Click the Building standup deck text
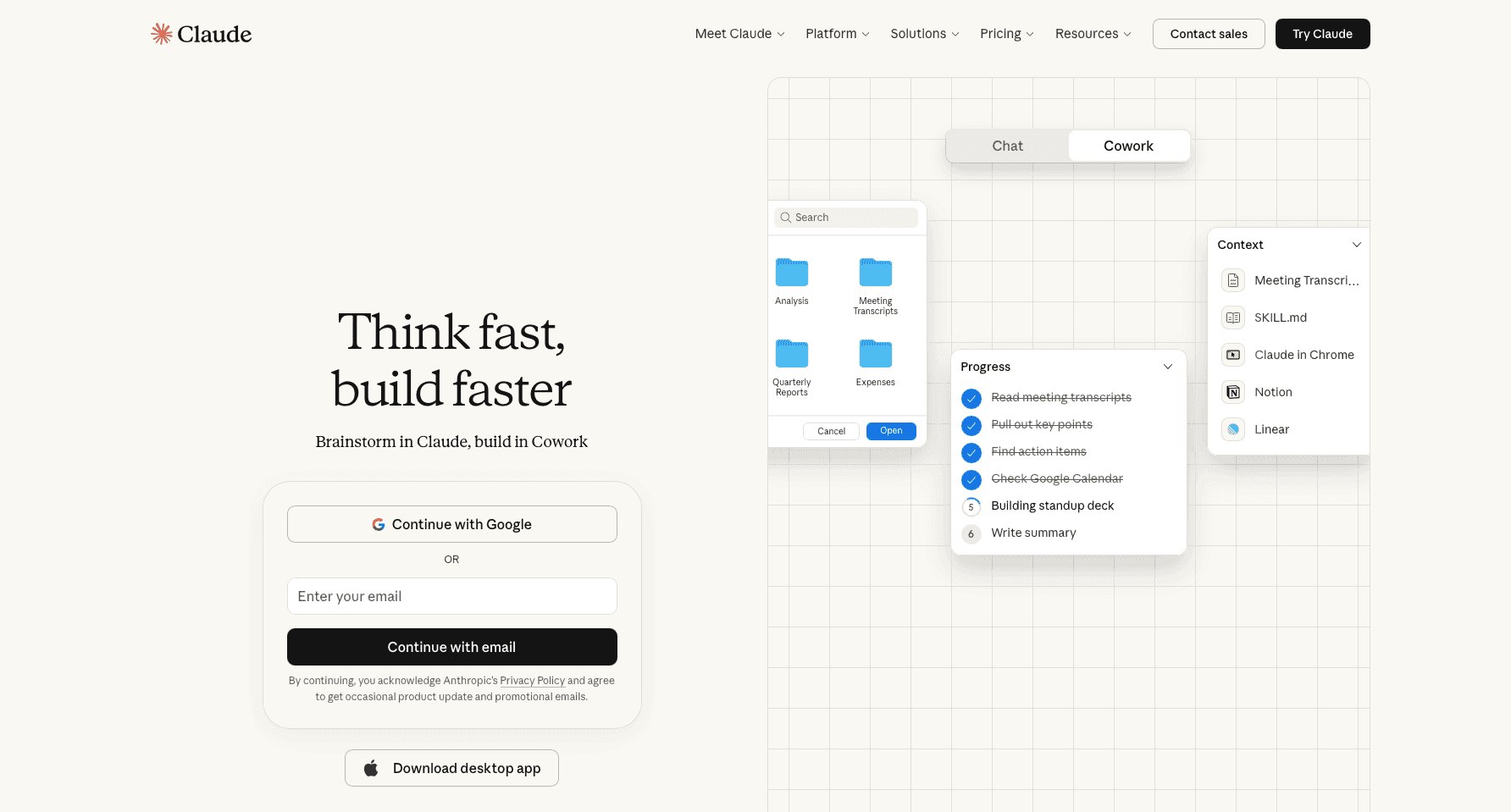This screenshot has width=1511, height=812. 1053,505
